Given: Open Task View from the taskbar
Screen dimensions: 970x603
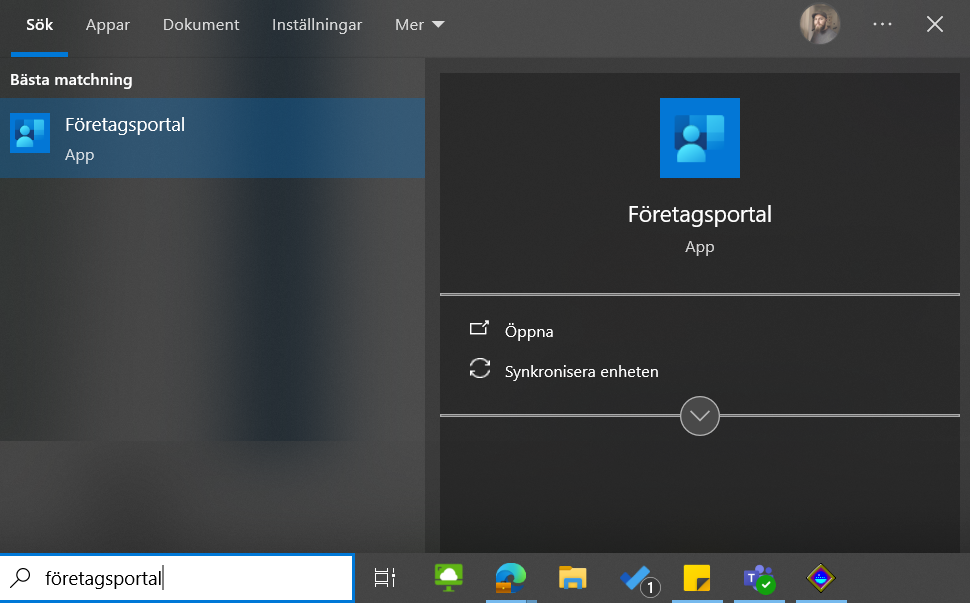Looking at the screenshot, I should [385, 578].
